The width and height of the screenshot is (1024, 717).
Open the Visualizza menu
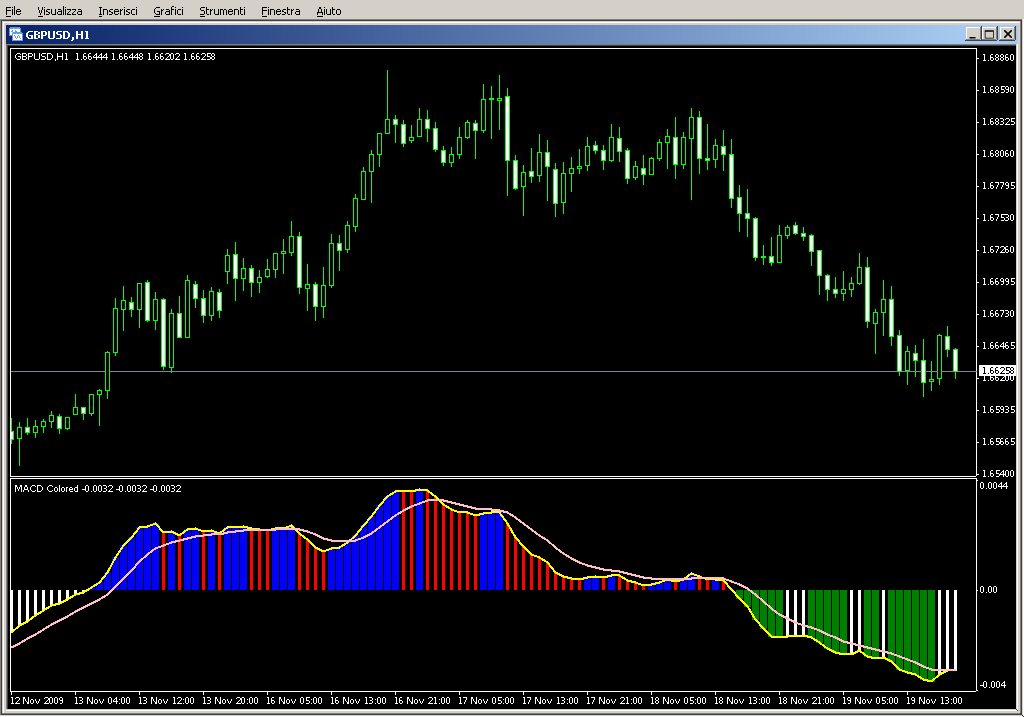[x=59, y=11]
